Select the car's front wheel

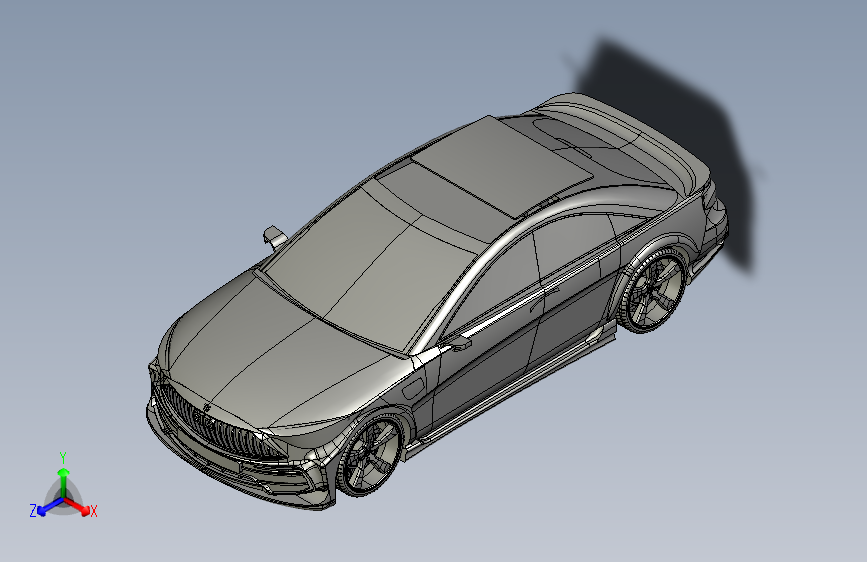pos(371,456)
